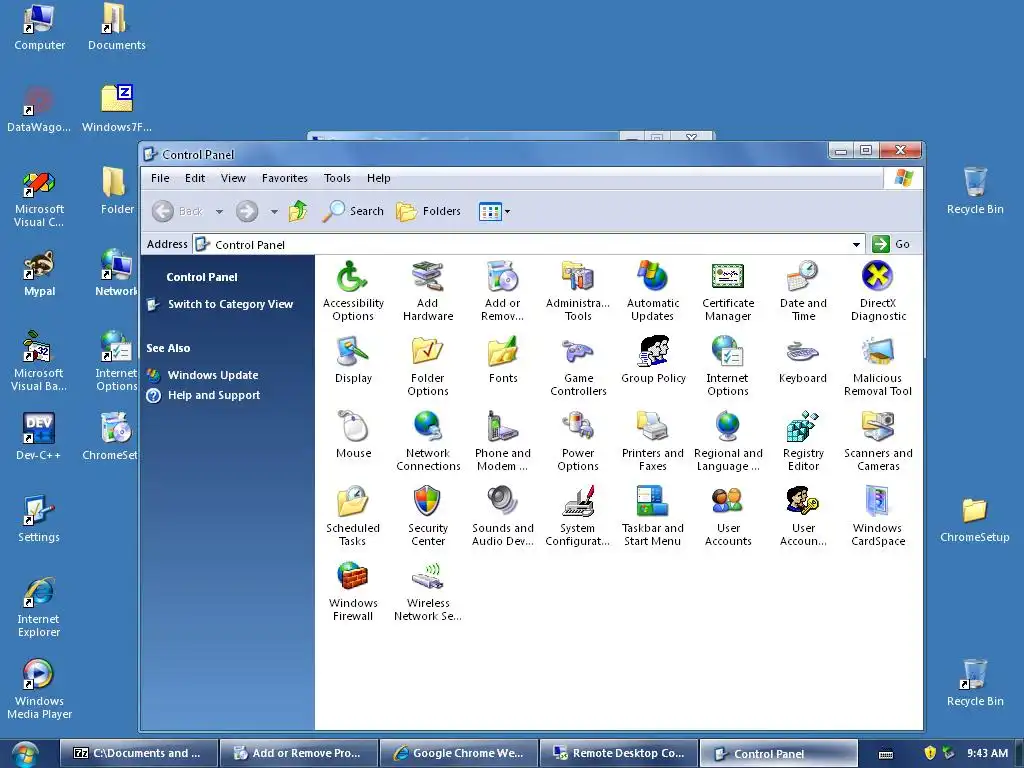Screen dimensions: 1024x768
Task: Open Sounds and Audio Devices icon
Action: click(x=503, y=516)
